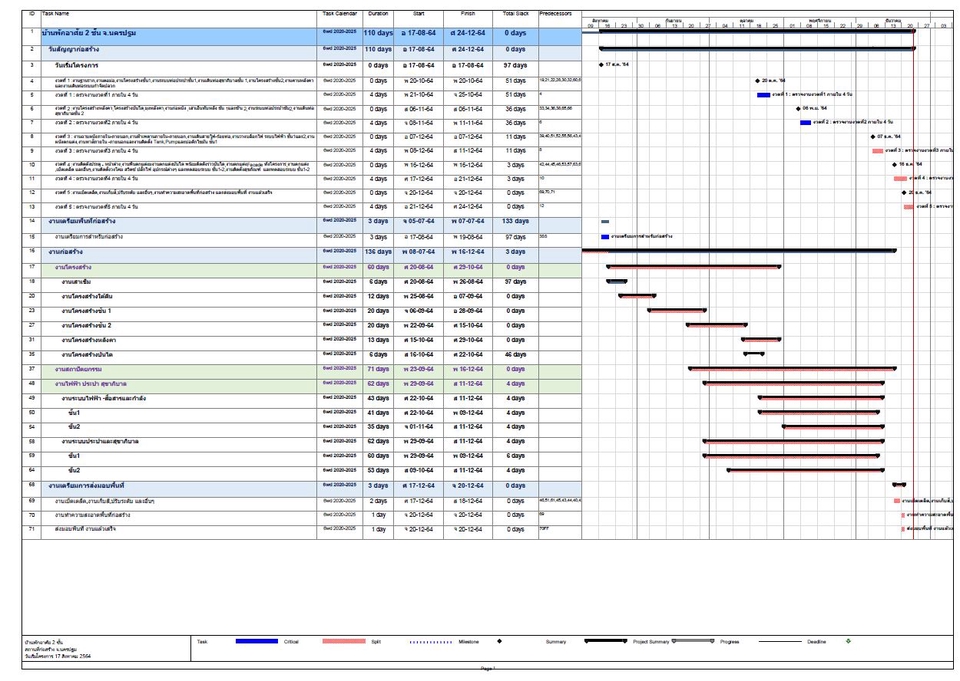The image size is (960, 681).
Task: Click the Gantt summary bar for row 18
Action: [617, 282]
